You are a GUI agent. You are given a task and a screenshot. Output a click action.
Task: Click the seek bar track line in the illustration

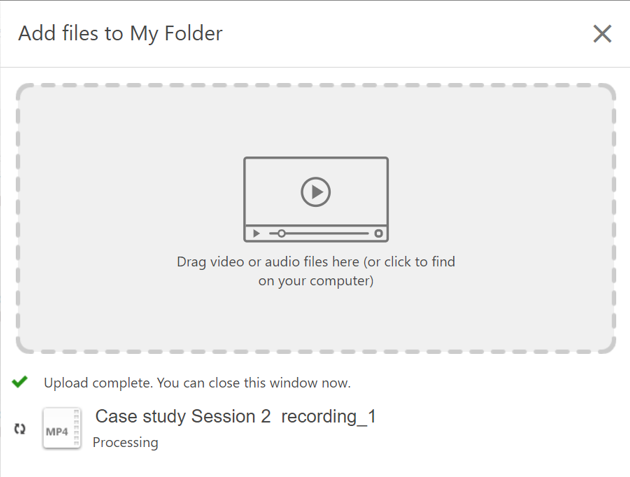(330, 233)
